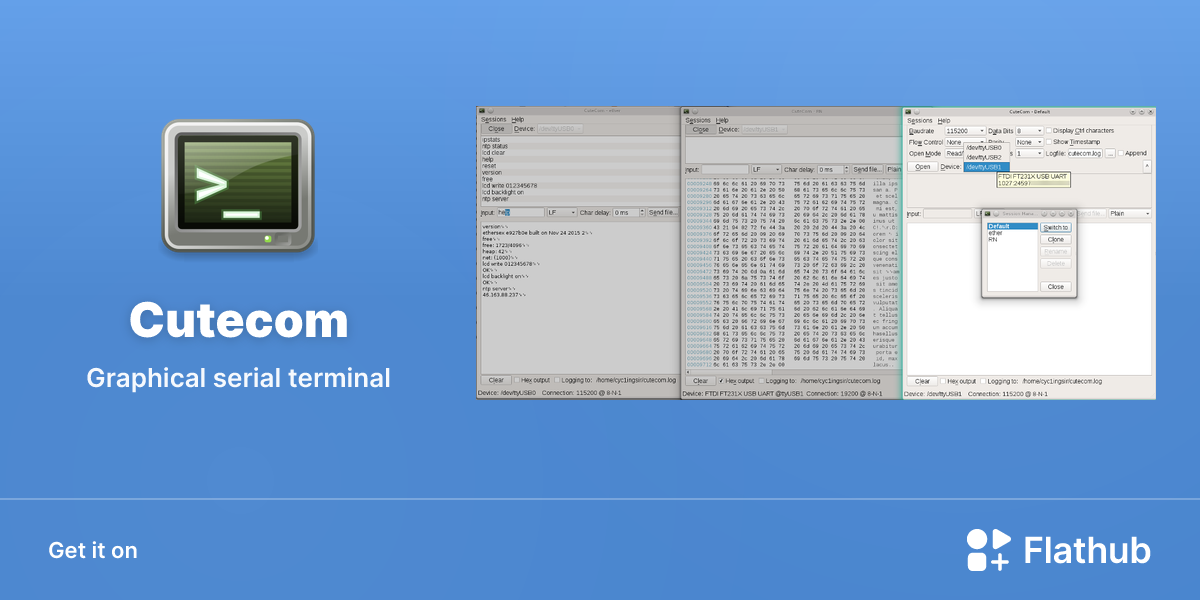This screenshot has width=1200, height=600.
Task: Click the Clear button in the Default window
Action: click(922, 381)
